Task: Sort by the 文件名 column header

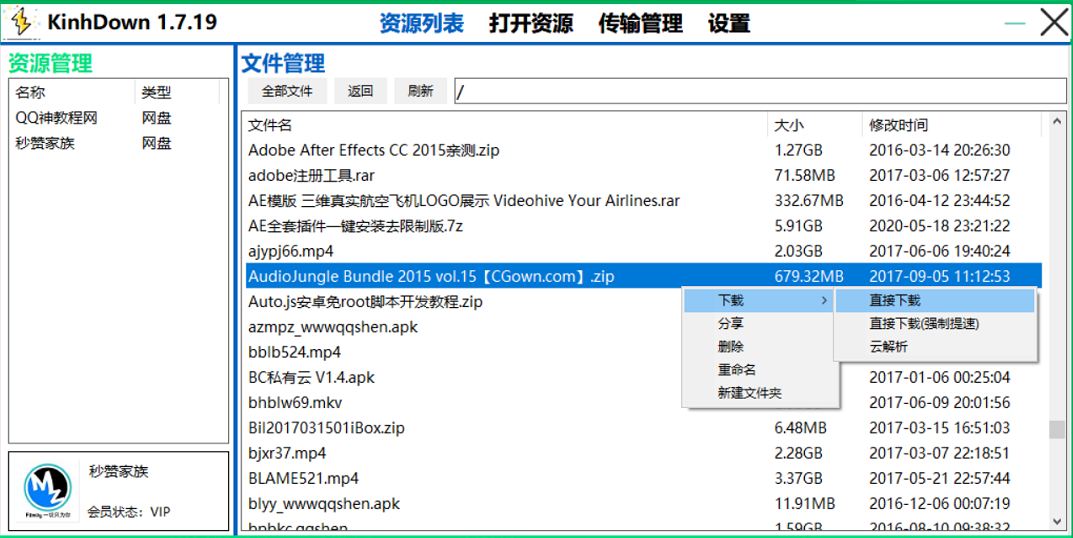Action: [505, 125]
